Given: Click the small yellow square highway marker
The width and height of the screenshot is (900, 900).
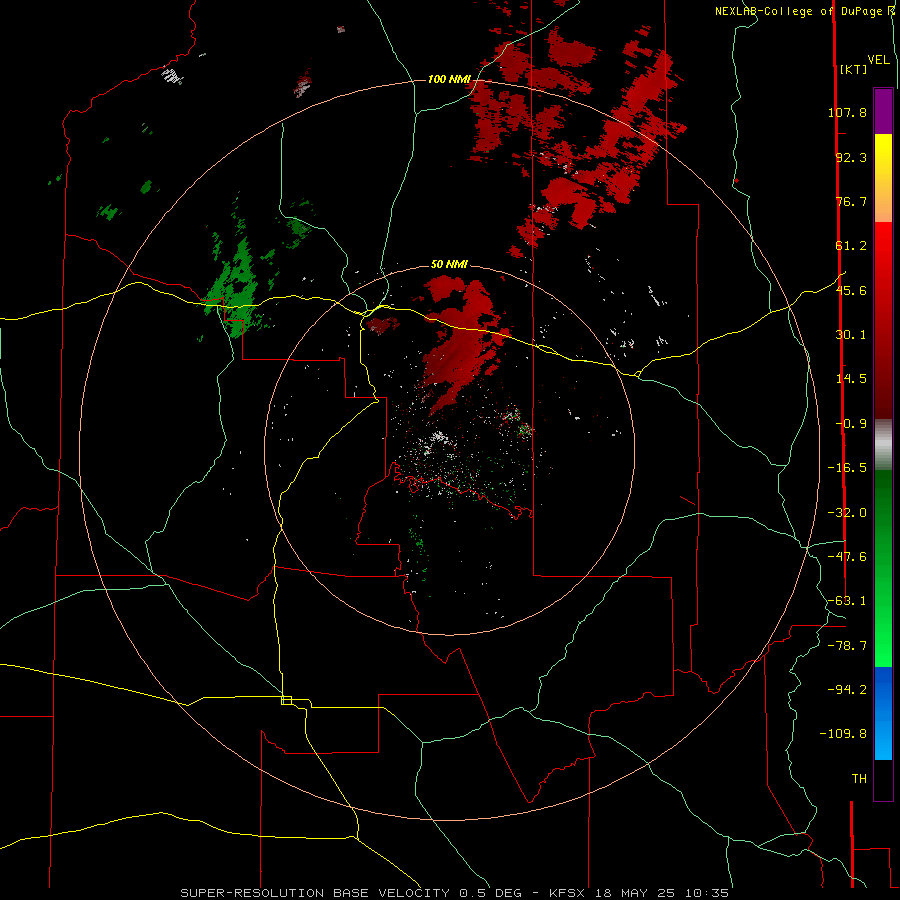Looking at the screenshot, I should (x=286, y=700).
